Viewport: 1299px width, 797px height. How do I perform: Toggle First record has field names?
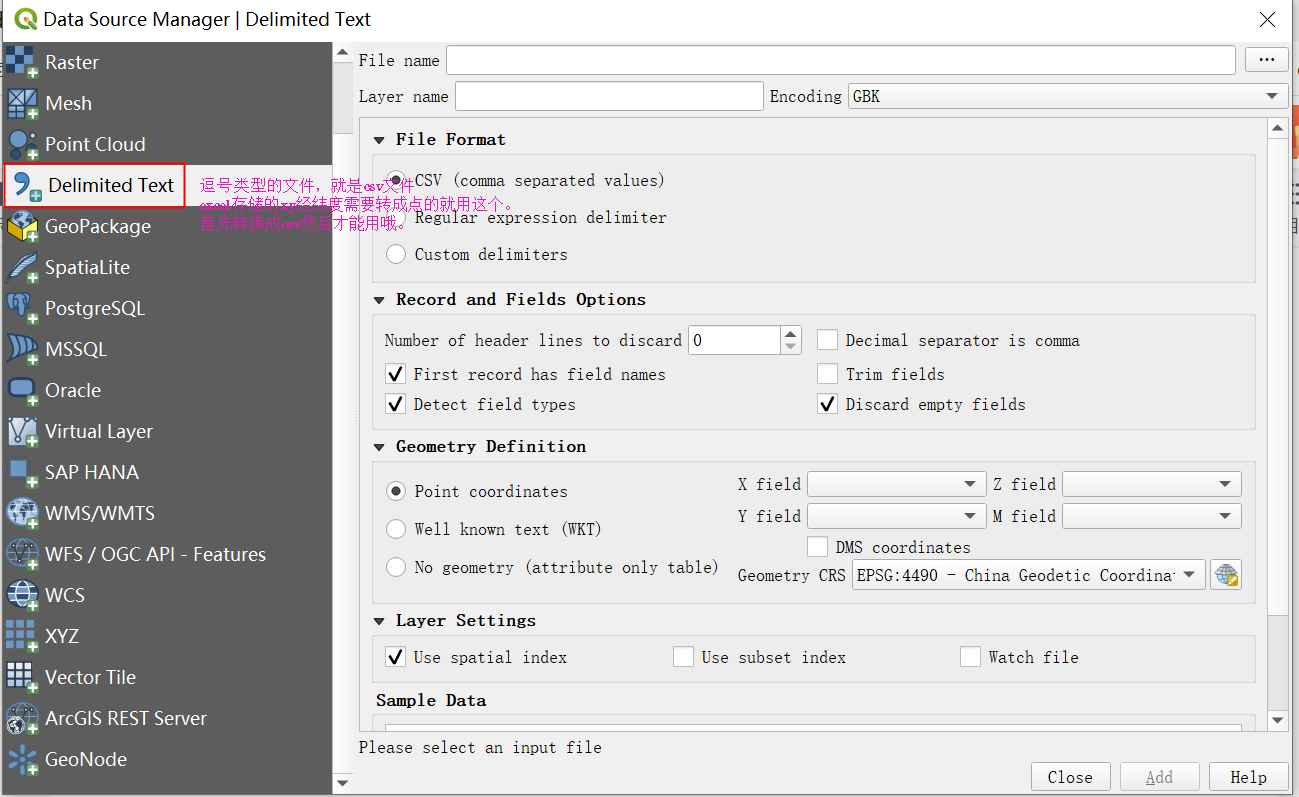(395, 374)
